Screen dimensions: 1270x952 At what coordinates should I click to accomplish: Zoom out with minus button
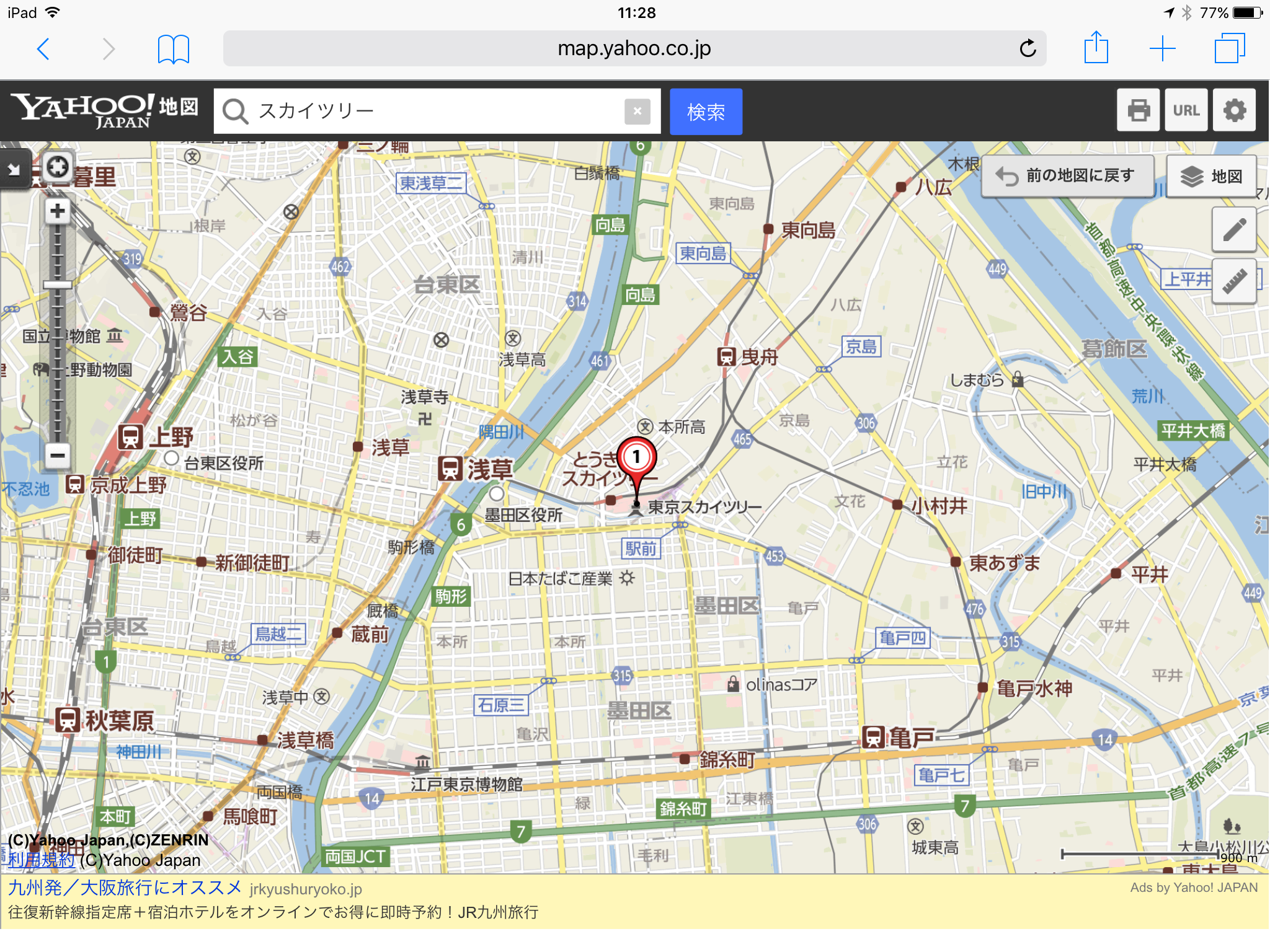(58, 455)
